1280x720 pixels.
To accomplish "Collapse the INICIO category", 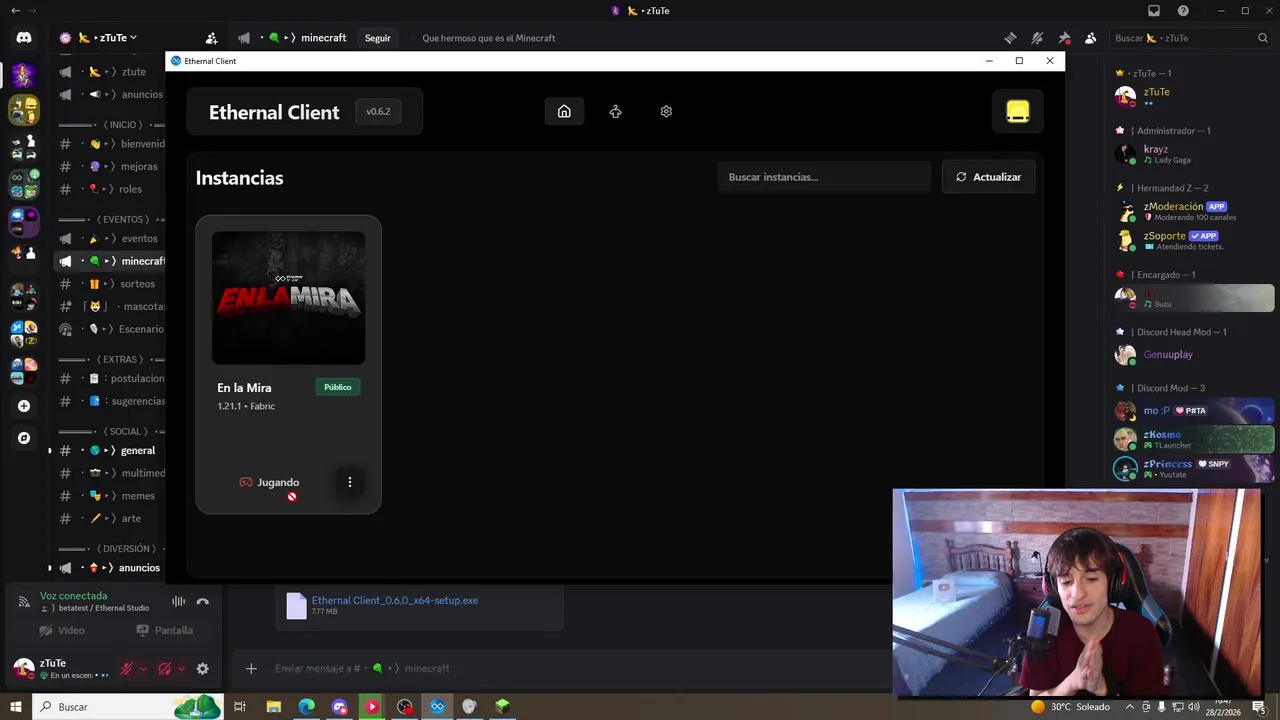I will click(112, 125).
